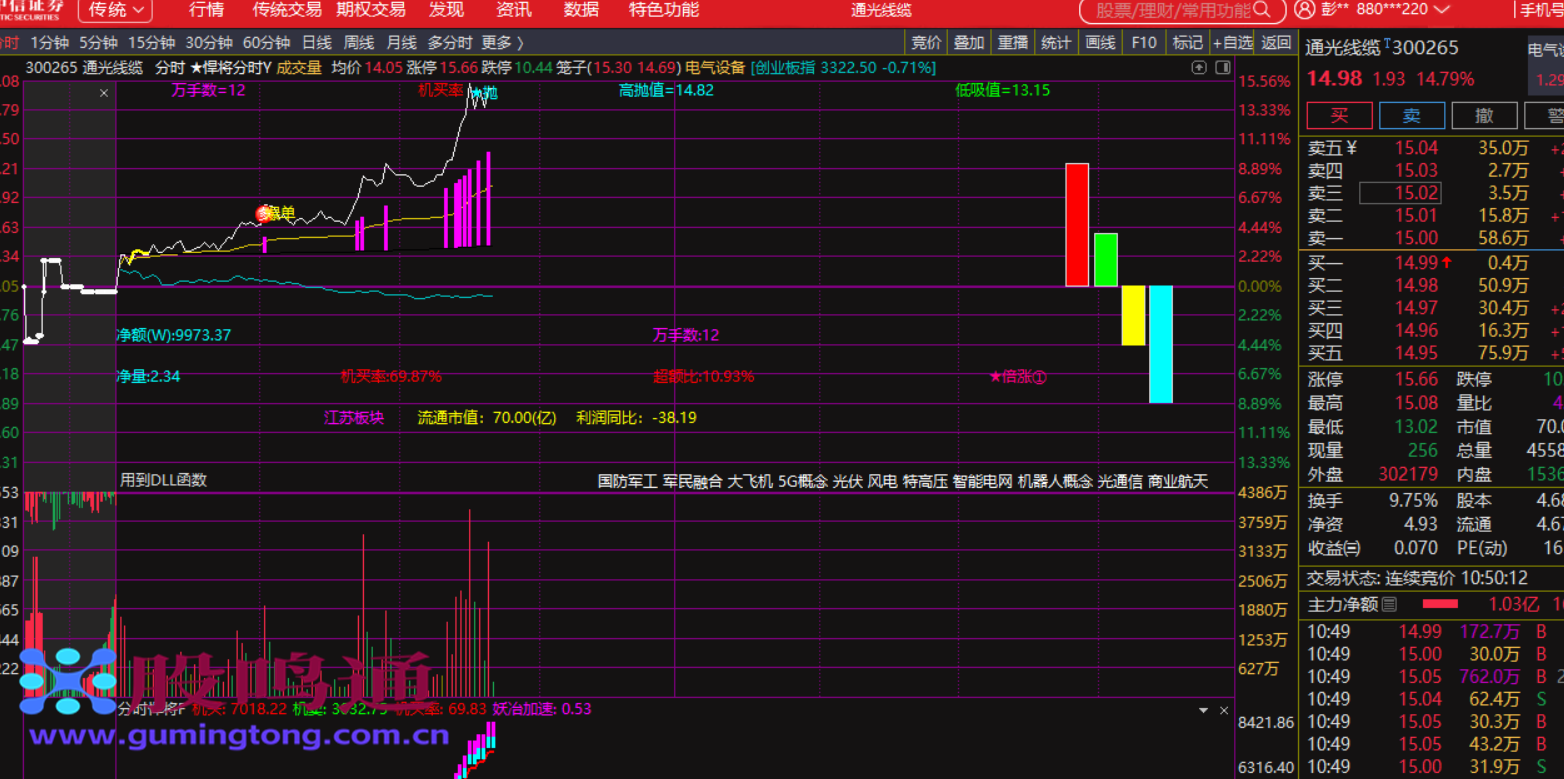Screen dimensions: 1564x779
Task: Click the 爆单 alert marker on chart
Action: click(265, 213)
